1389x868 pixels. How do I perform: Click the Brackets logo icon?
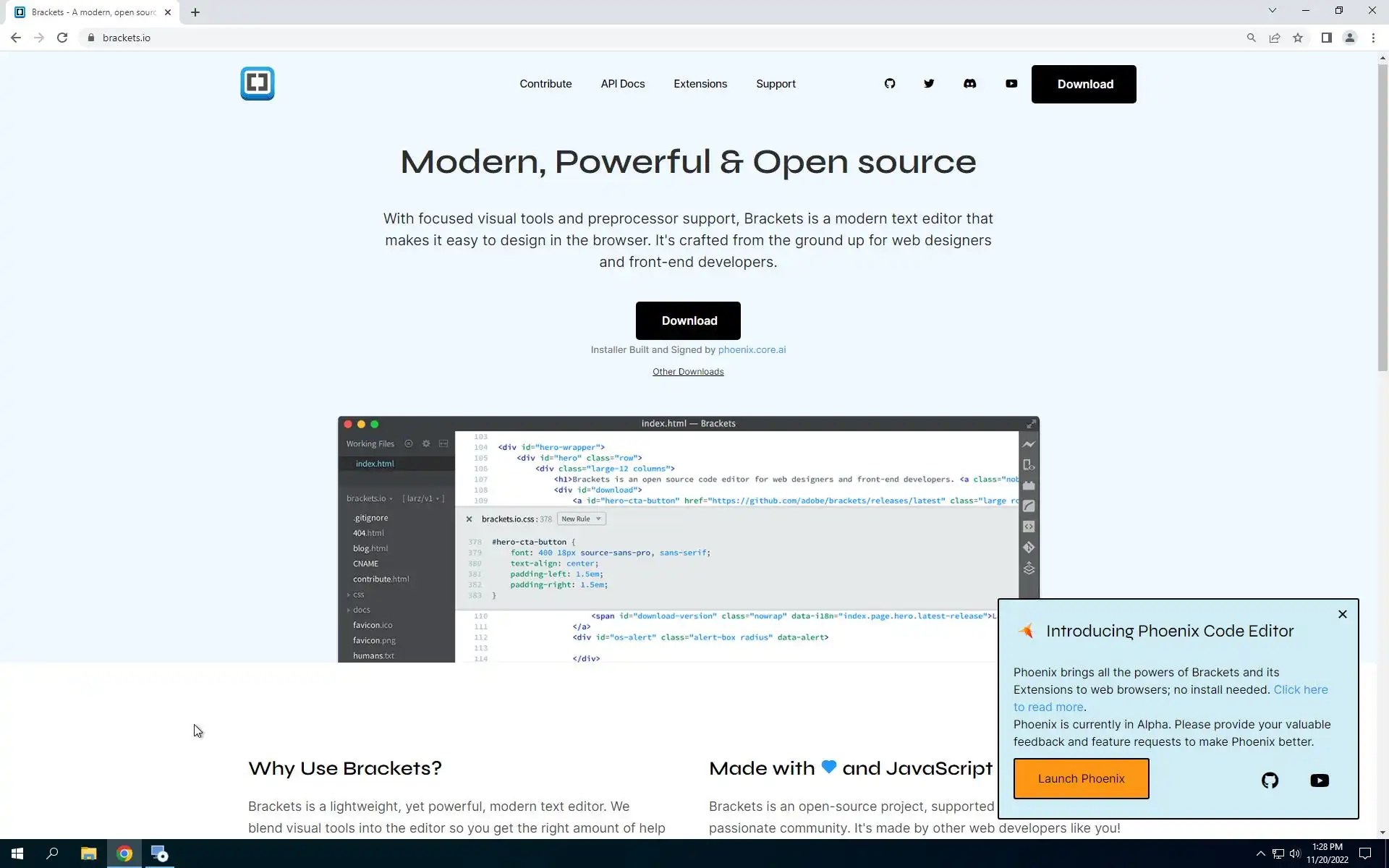tap(257, 83)
